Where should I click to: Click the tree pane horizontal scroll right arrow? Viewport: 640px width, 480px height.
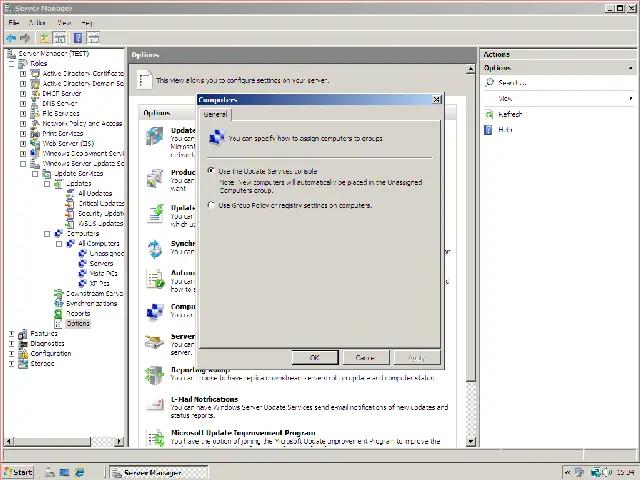coord(119,441)
